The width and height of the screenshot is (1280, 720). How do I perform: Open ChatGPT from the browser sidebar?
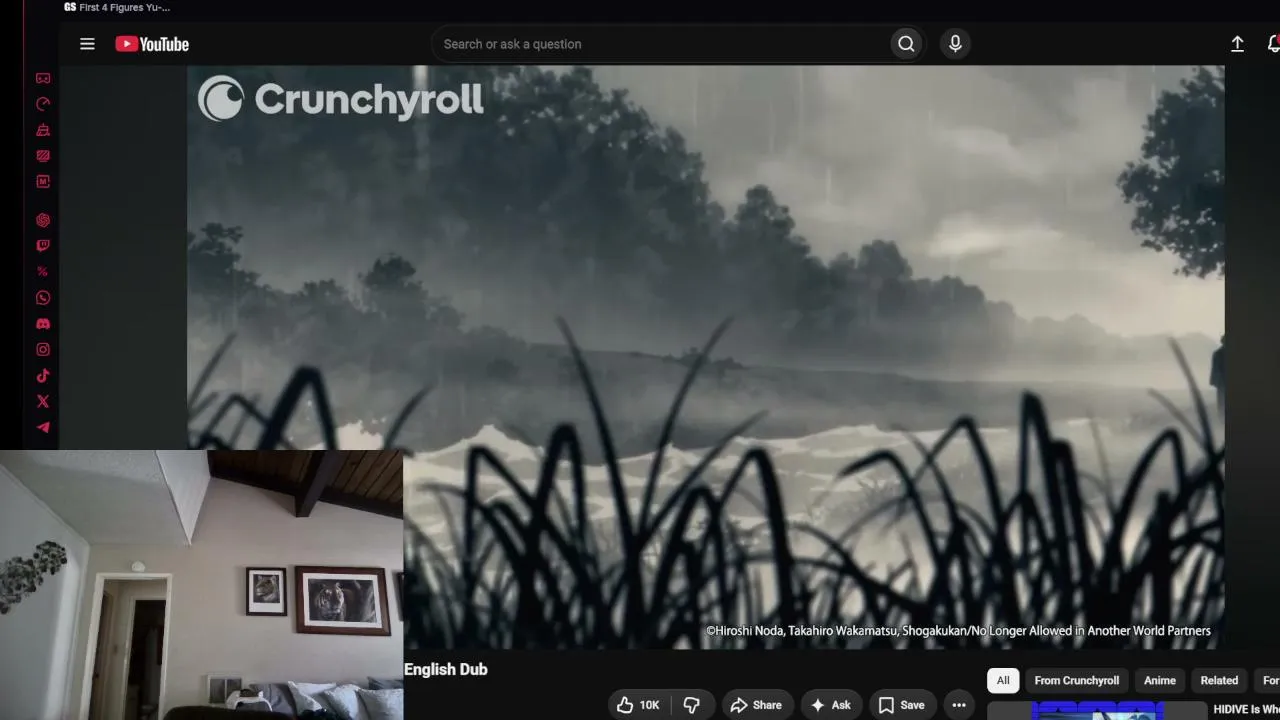click(43, 220)
